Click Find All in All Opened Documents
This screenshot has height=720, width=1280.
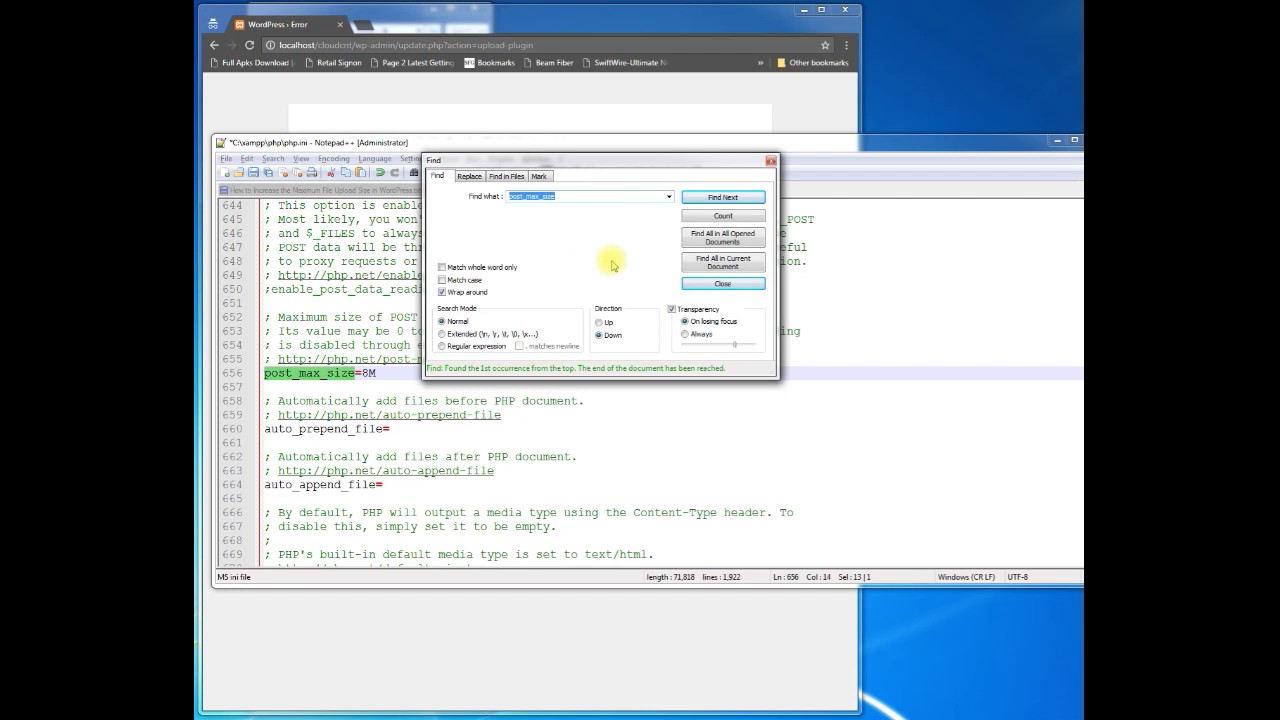click(x=723, y=237)
